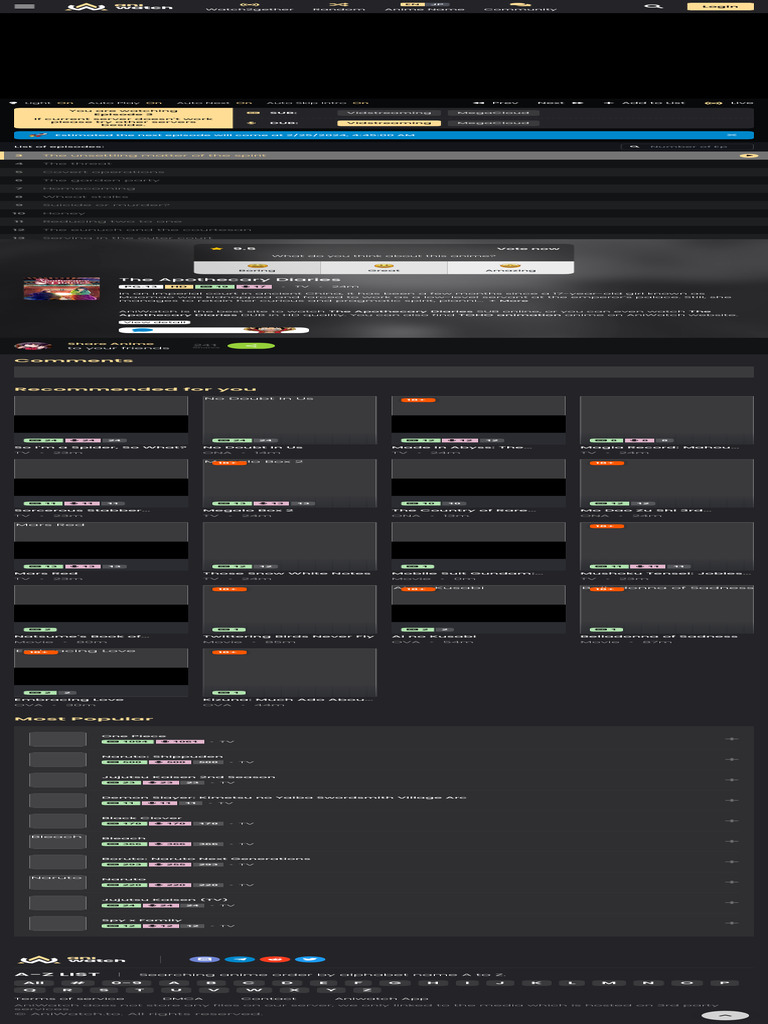Open the hamburger sidebar menu
Image resolution: width=768 pixels, height=1024 pixels.
(24, 7)
